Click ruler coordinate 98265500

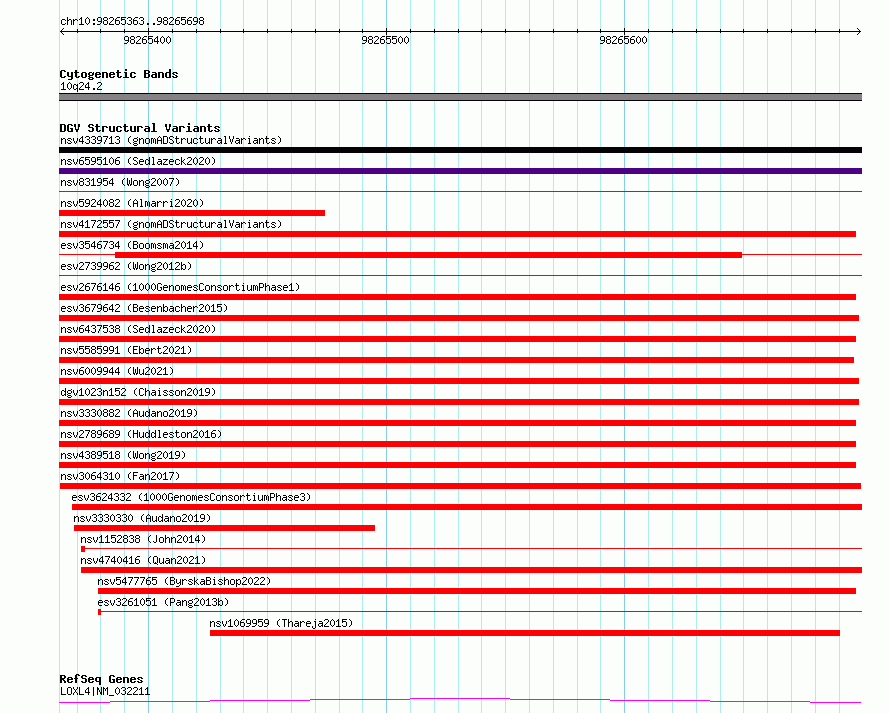pos(385,40)
